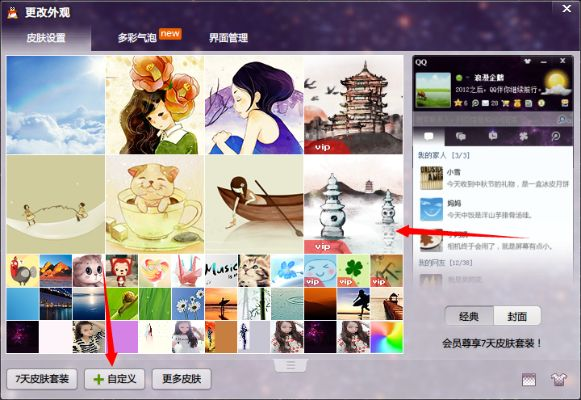581x400 pixels.
Task: Pick the rainbow swirl skin
Action: click(386, 337)
